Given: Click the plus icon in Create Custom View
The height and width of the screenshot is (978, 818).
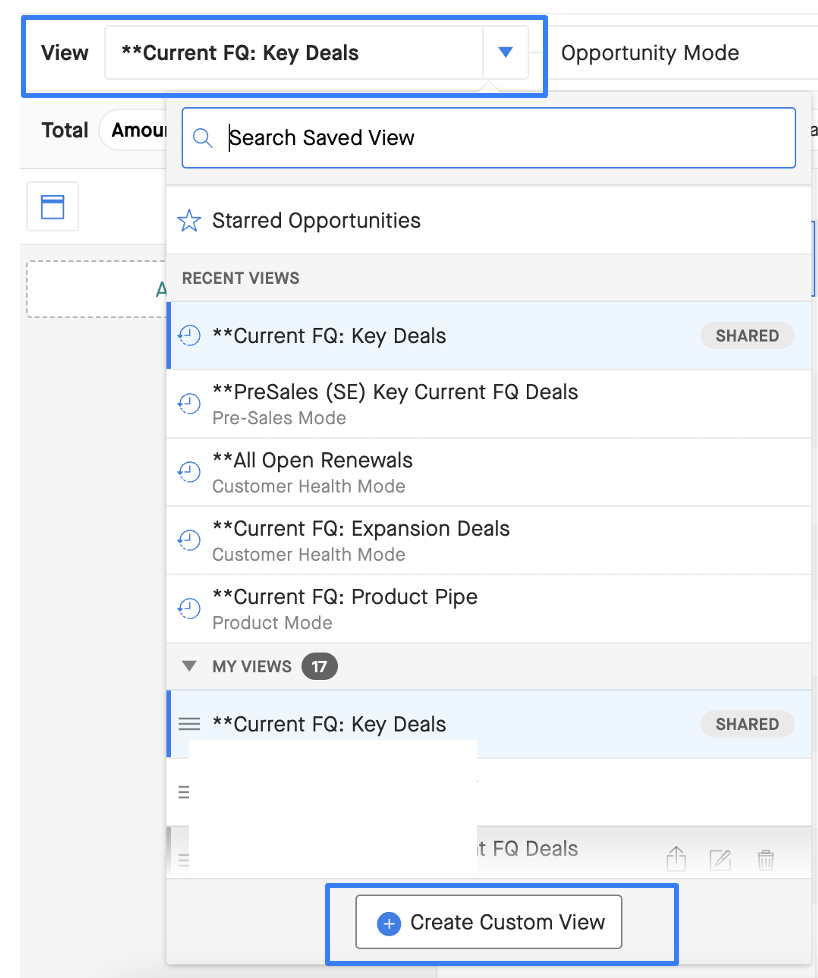Looking at the screenshot, I should (x=389, y=922).
